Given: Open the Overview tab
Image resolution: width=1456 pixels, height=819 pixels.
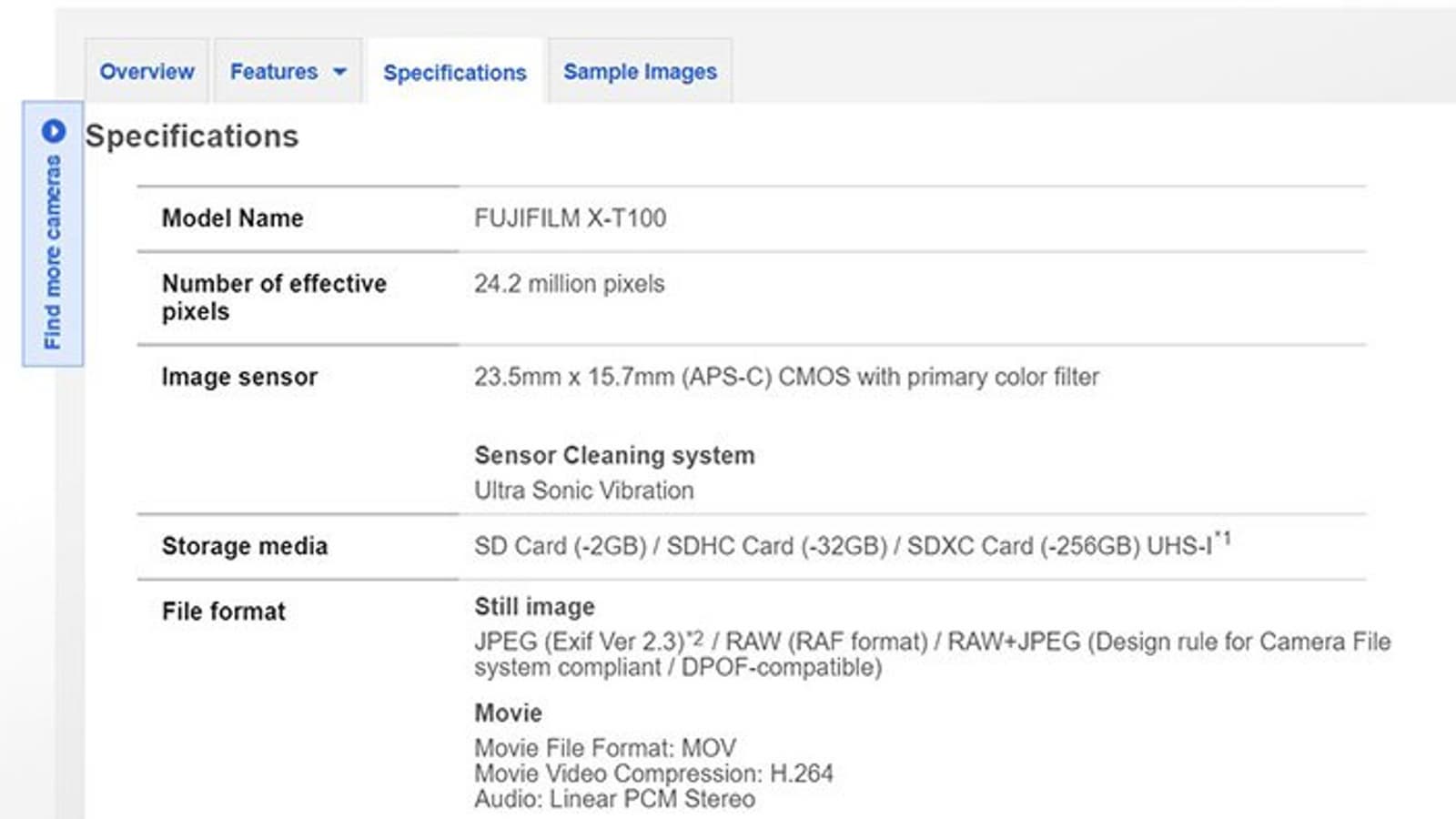Looking at the screenshot, I should [x=147, y=72].
